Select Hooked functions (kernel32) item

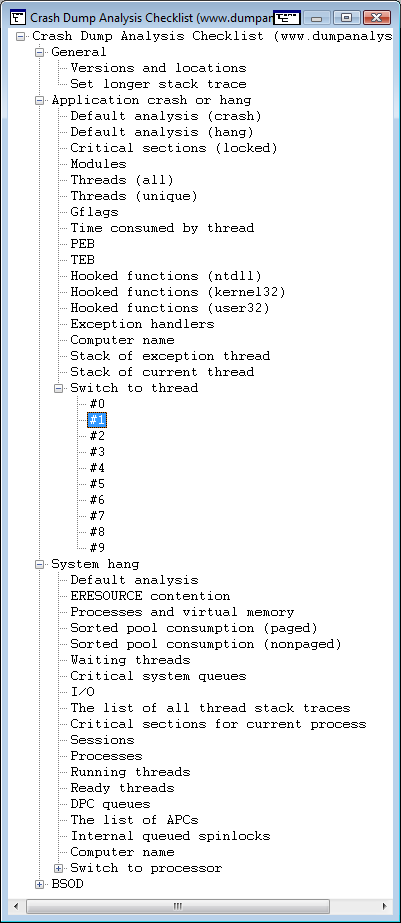(x=178, y=292)
